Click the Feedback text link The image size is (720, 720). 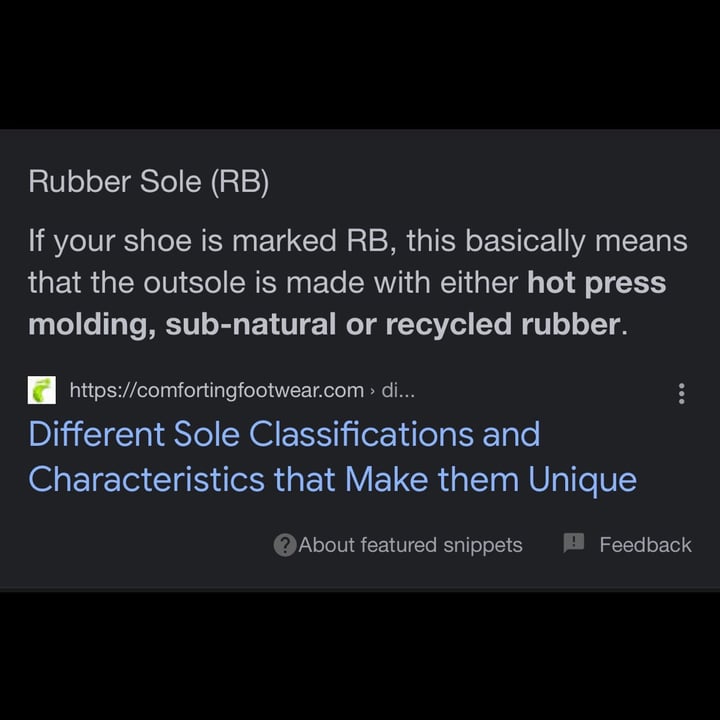[645, 545]
